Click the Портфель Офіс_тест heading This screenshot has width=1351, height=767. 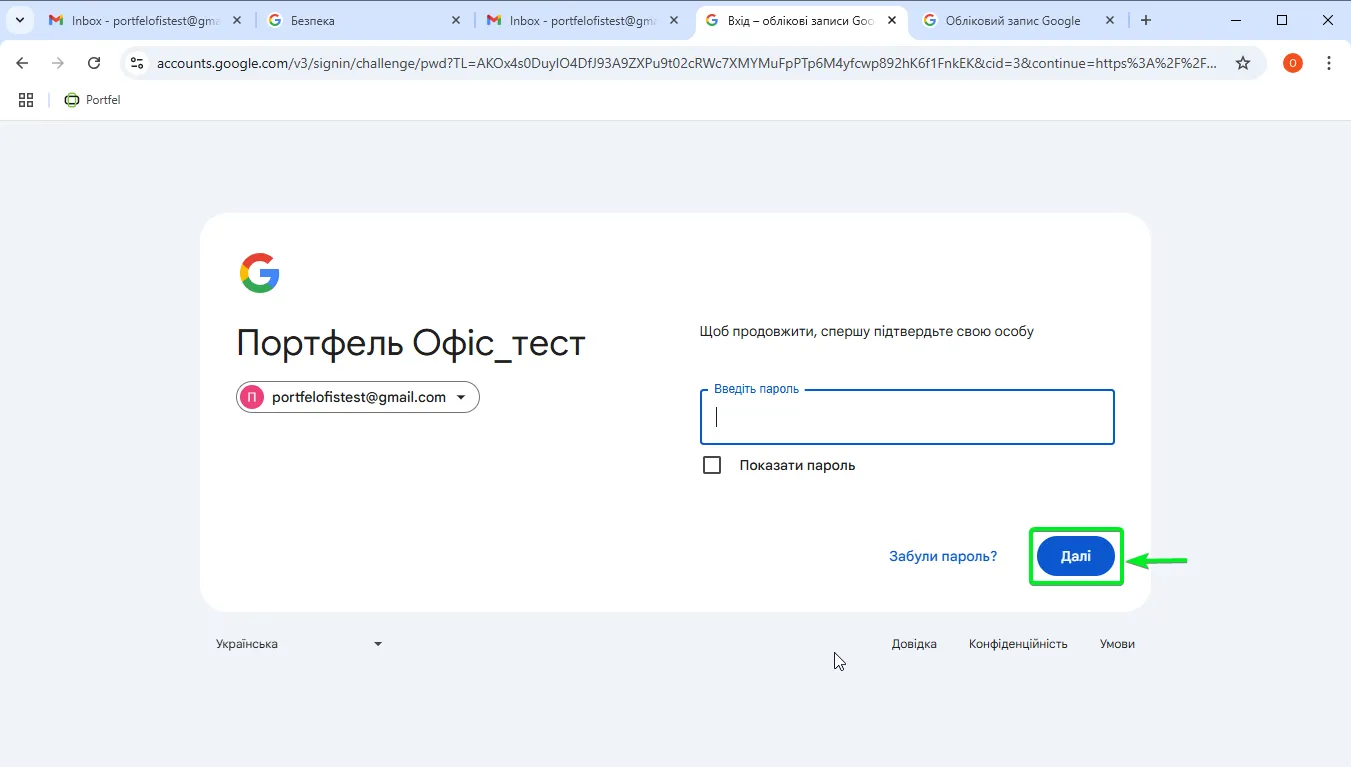tap(411, 344)
